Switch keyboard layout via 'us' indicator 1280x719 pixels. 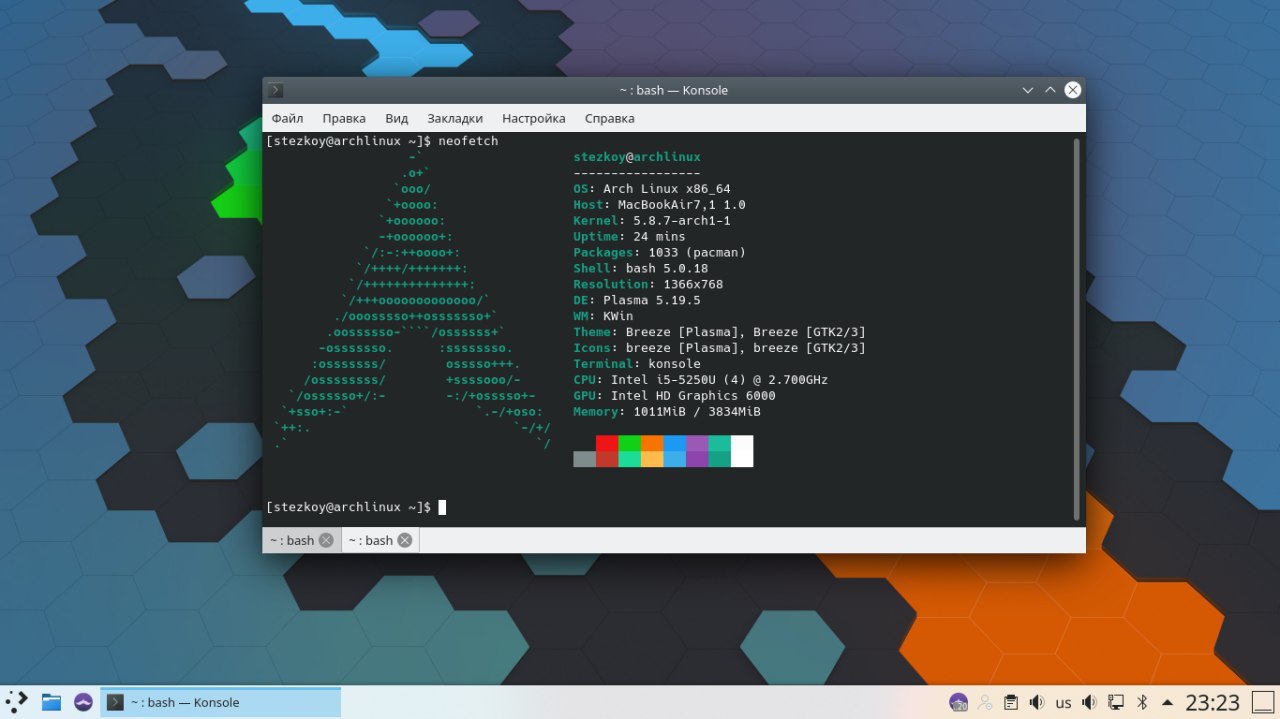click(x=1063, y=703)
